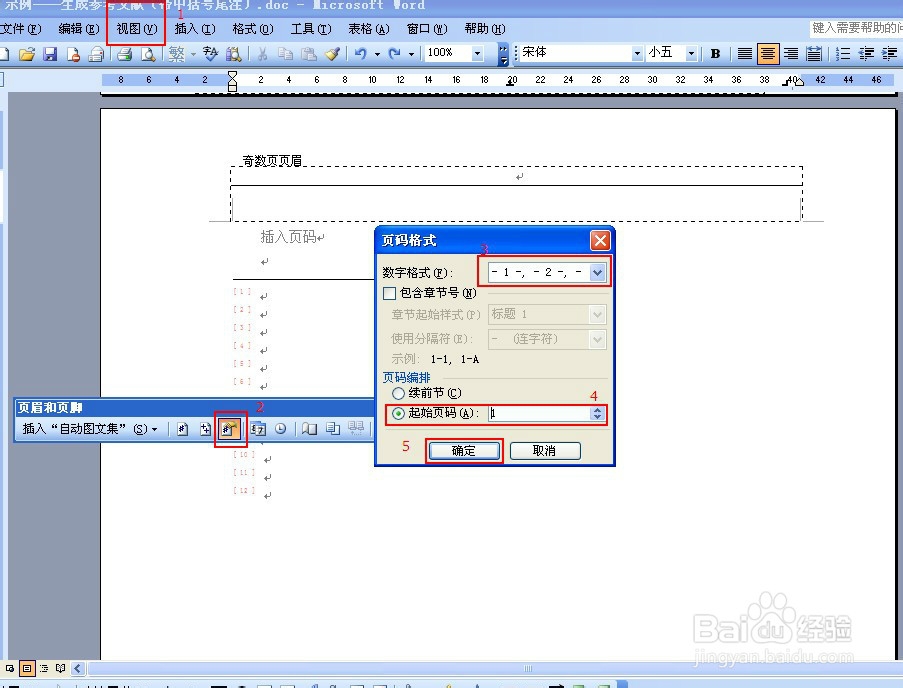Open the 宋体 font name dropdown
The height and width of the screenshot is (688, 903).
click(637, 54)
